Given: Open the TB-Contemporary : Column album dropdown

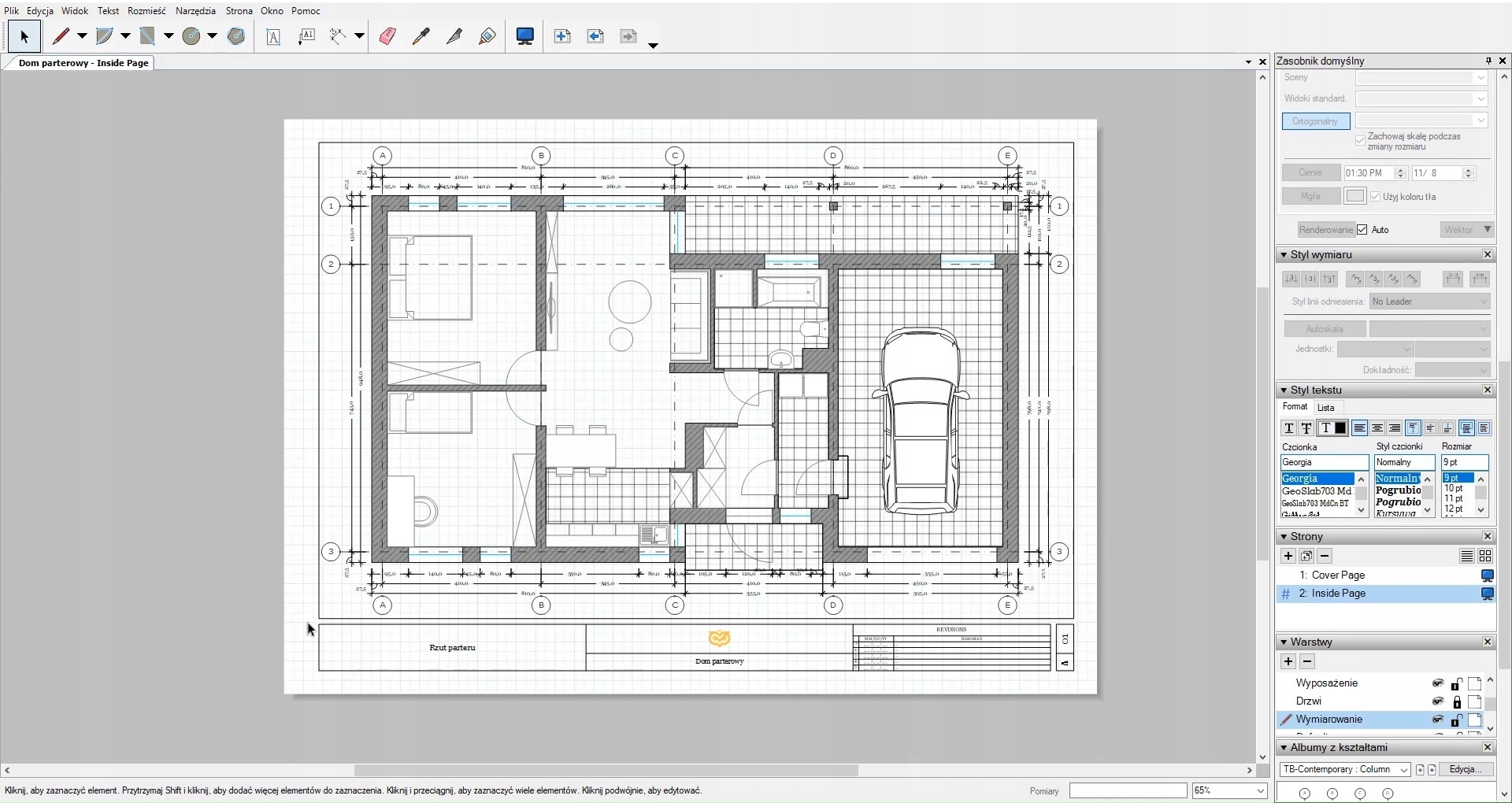Looking at the screenshot, I should coord(1403,770).
